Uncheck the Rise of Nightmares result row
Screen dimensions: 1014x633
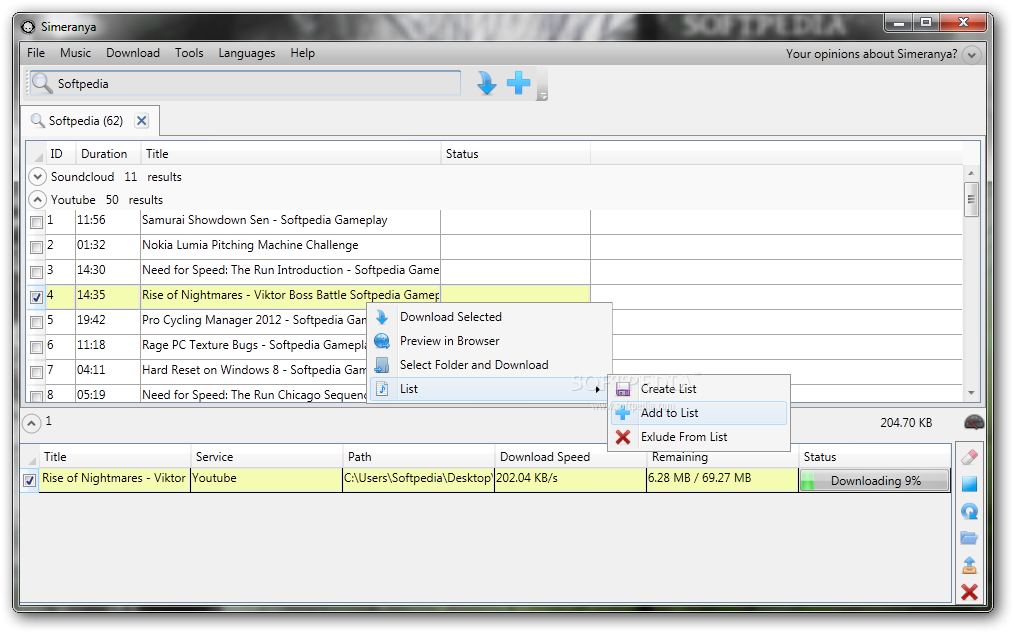36,297
